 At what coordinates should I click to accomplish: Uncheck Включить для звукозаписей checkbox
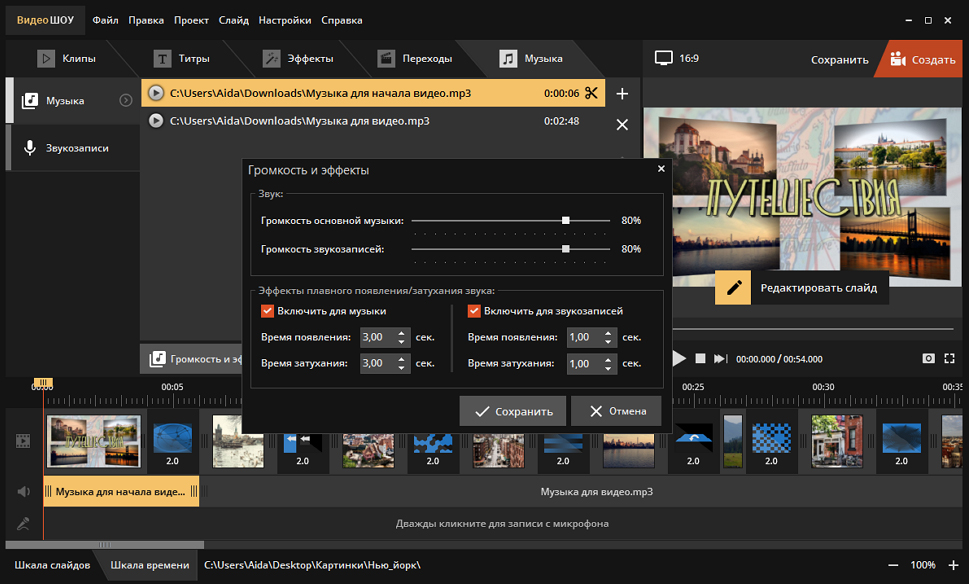tap(474, 311)
